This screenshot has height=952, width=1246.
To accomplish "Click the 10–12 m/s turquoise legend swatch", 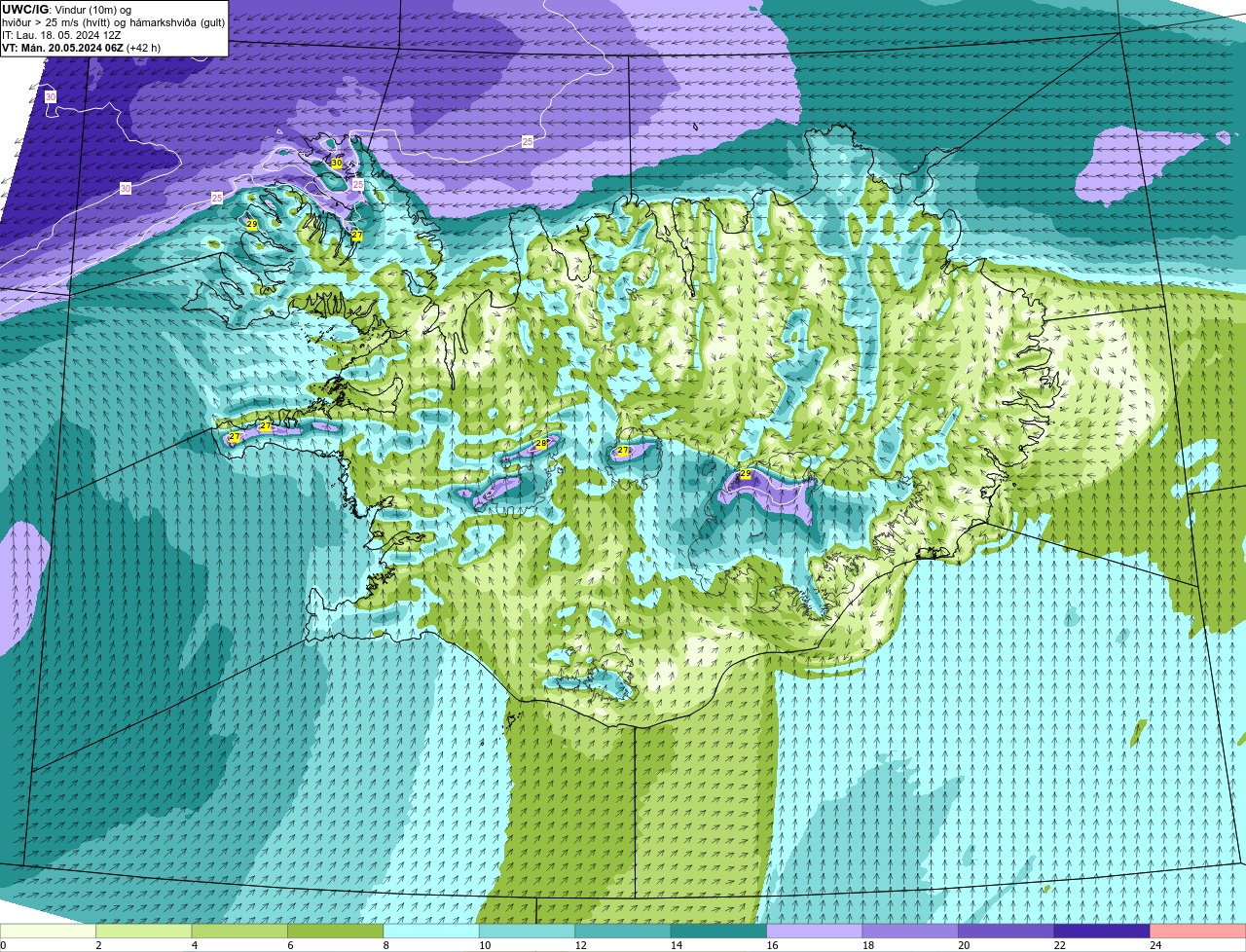I will click(528, 931).
